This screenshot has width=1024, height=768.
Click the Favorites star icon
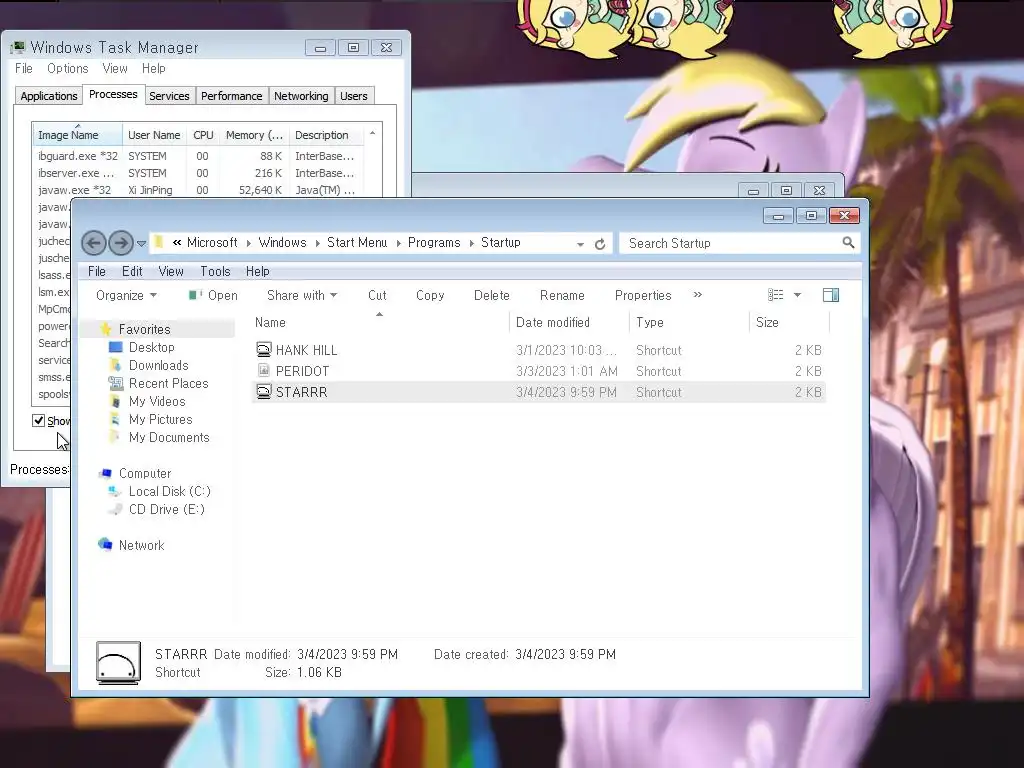pyautogui.click(x=105, y=328)
